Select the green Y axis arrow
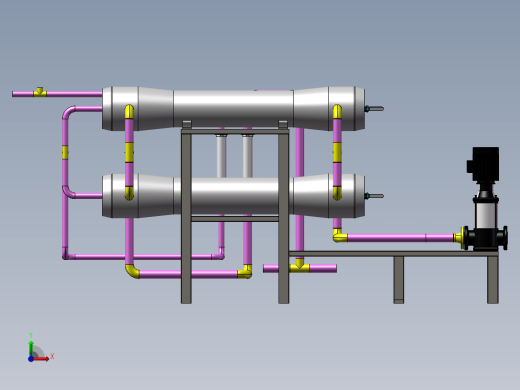The width and height of the screenshot is (520, 390). [31, 348]
